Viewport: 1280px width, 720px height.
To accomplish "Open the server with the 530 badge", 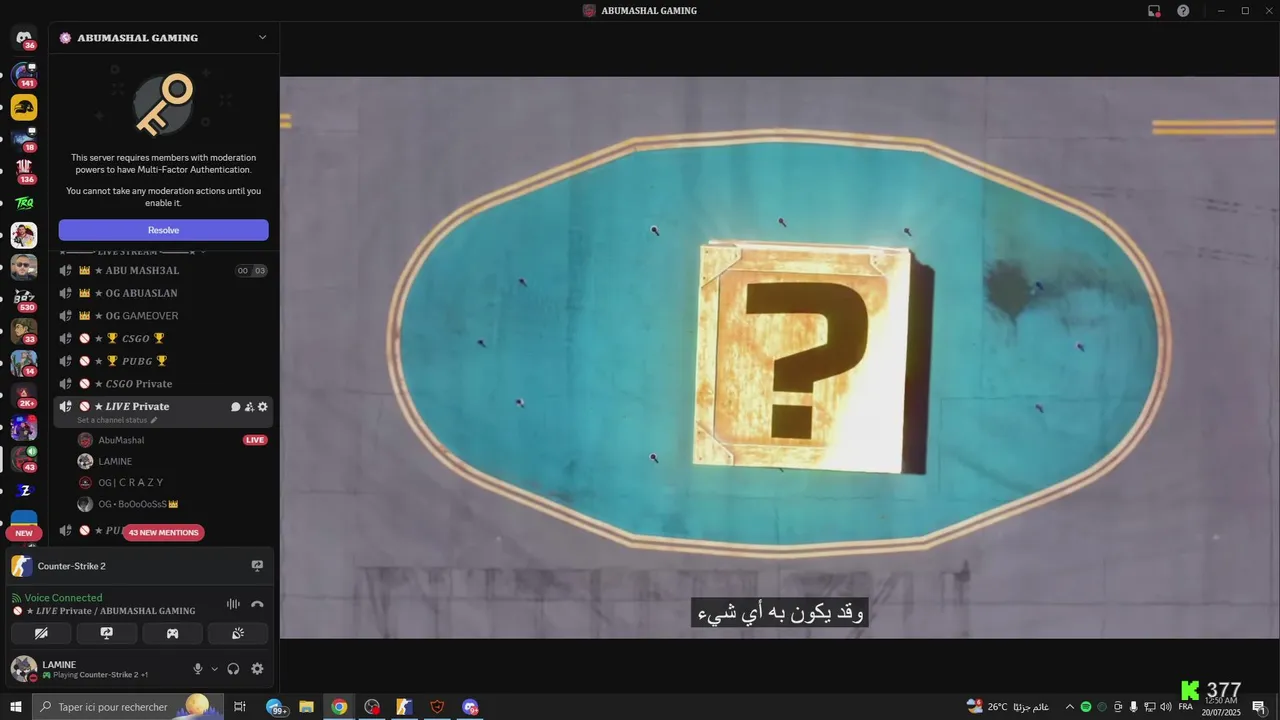I will pos(24,298).
